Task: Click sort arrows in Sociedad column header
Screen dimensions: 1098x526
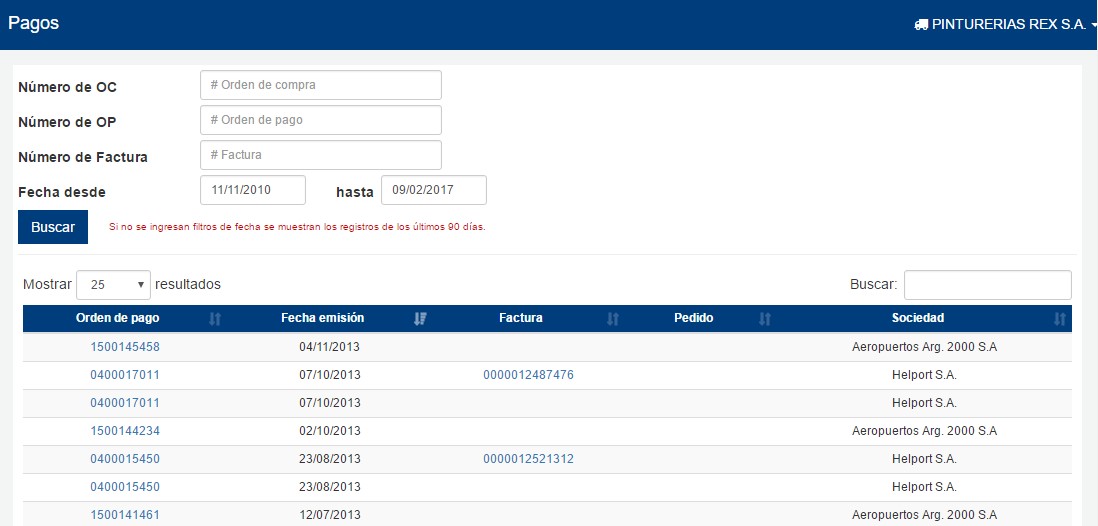Action: point(1060,319)
